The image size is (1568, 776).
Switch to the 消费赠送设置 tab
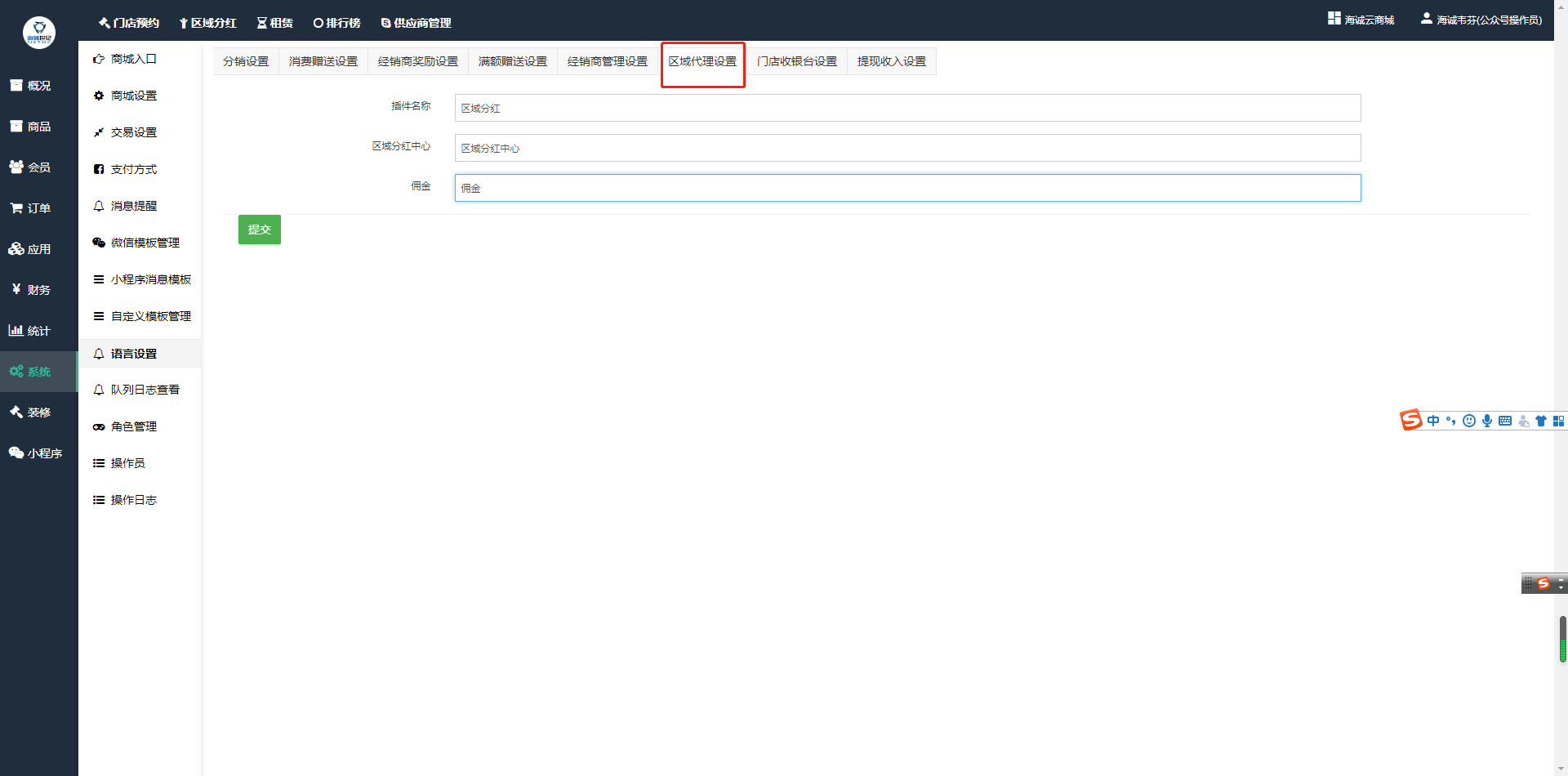[x=323, y=61]
